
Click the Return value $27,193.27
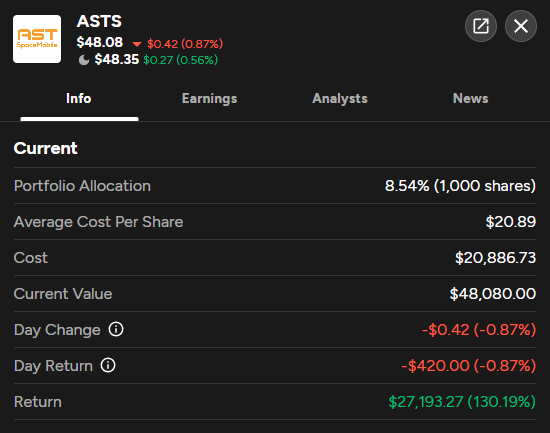click(425, 402)
